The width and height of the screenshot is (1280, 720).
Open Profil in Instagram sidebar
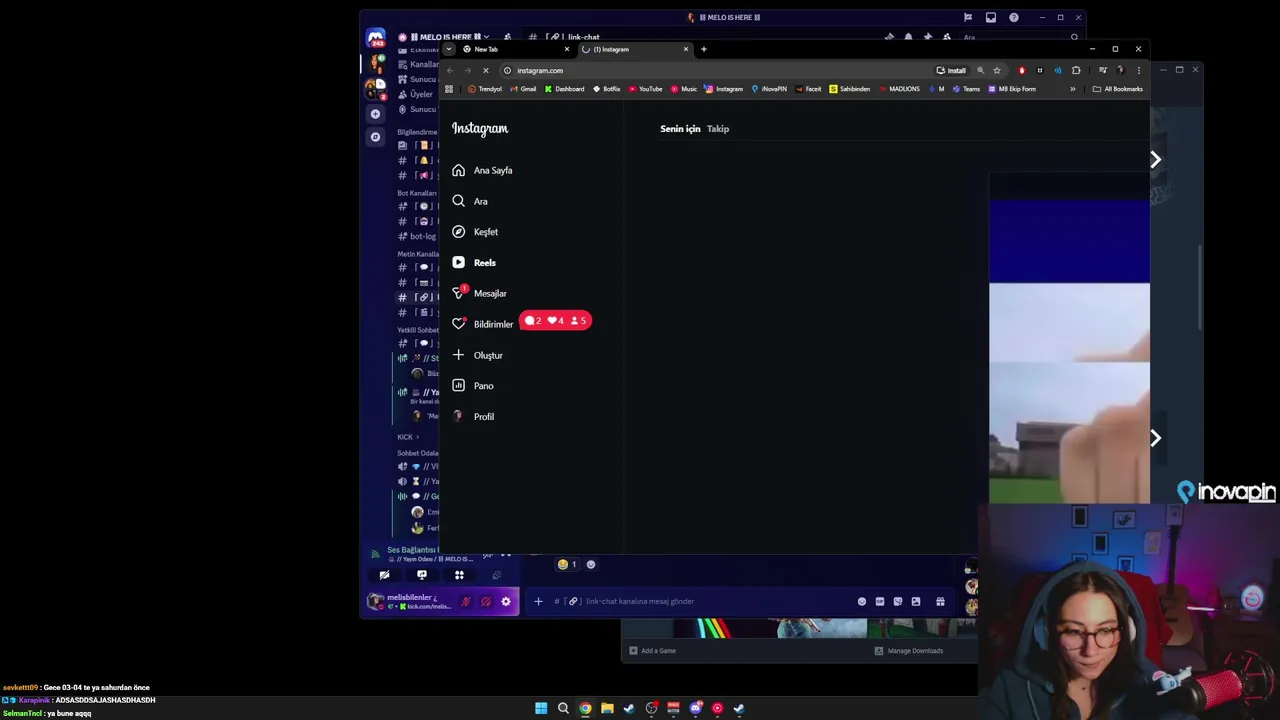pyautogui.click(x=473, y=416)
